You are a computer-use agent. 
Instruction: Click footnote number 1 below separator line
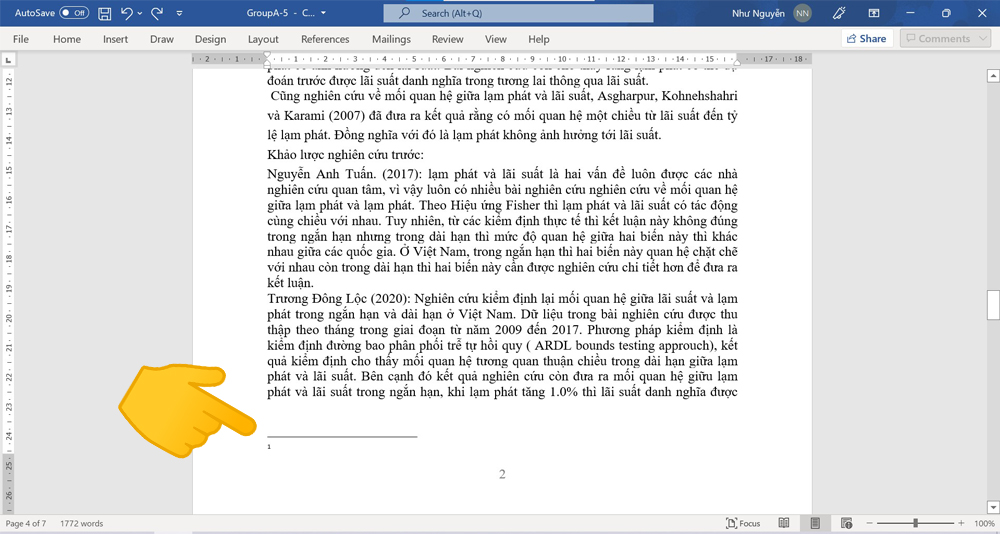pos(269,447)
